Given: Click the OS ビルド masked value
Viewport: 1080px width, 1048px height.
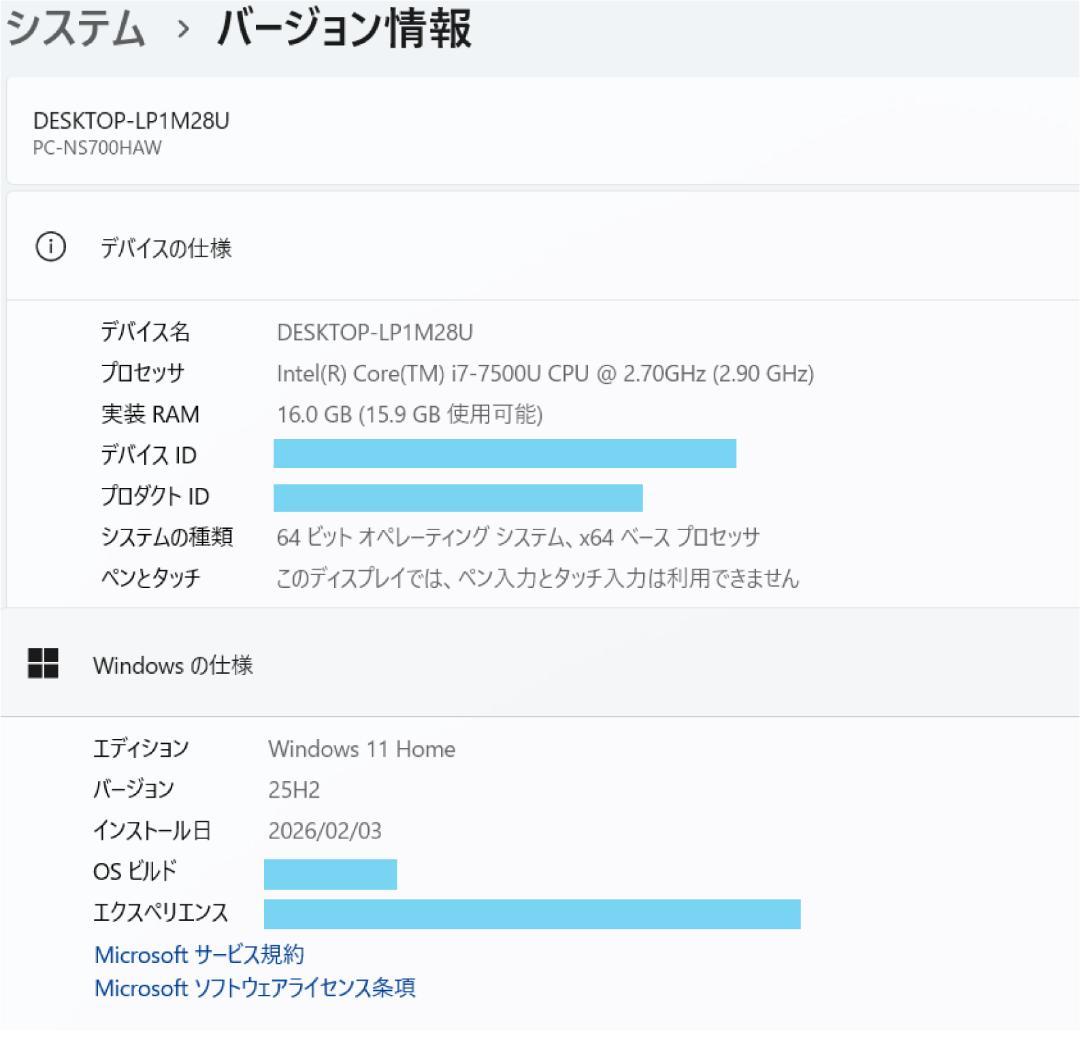Looking at the screenshot, I should pos(330,872).
